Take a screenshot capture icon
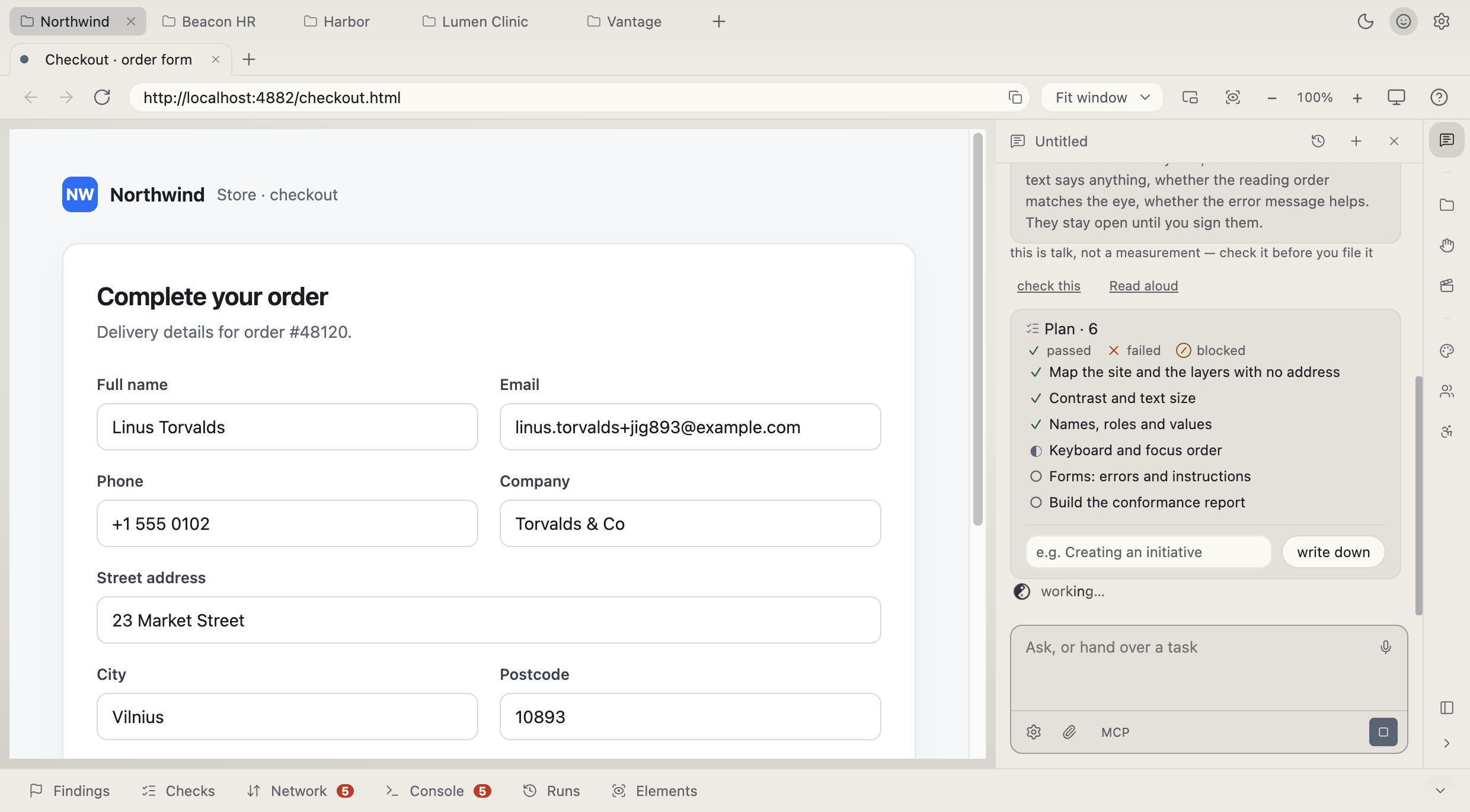Screen dimensions: 1470x812 [1232, 97]
